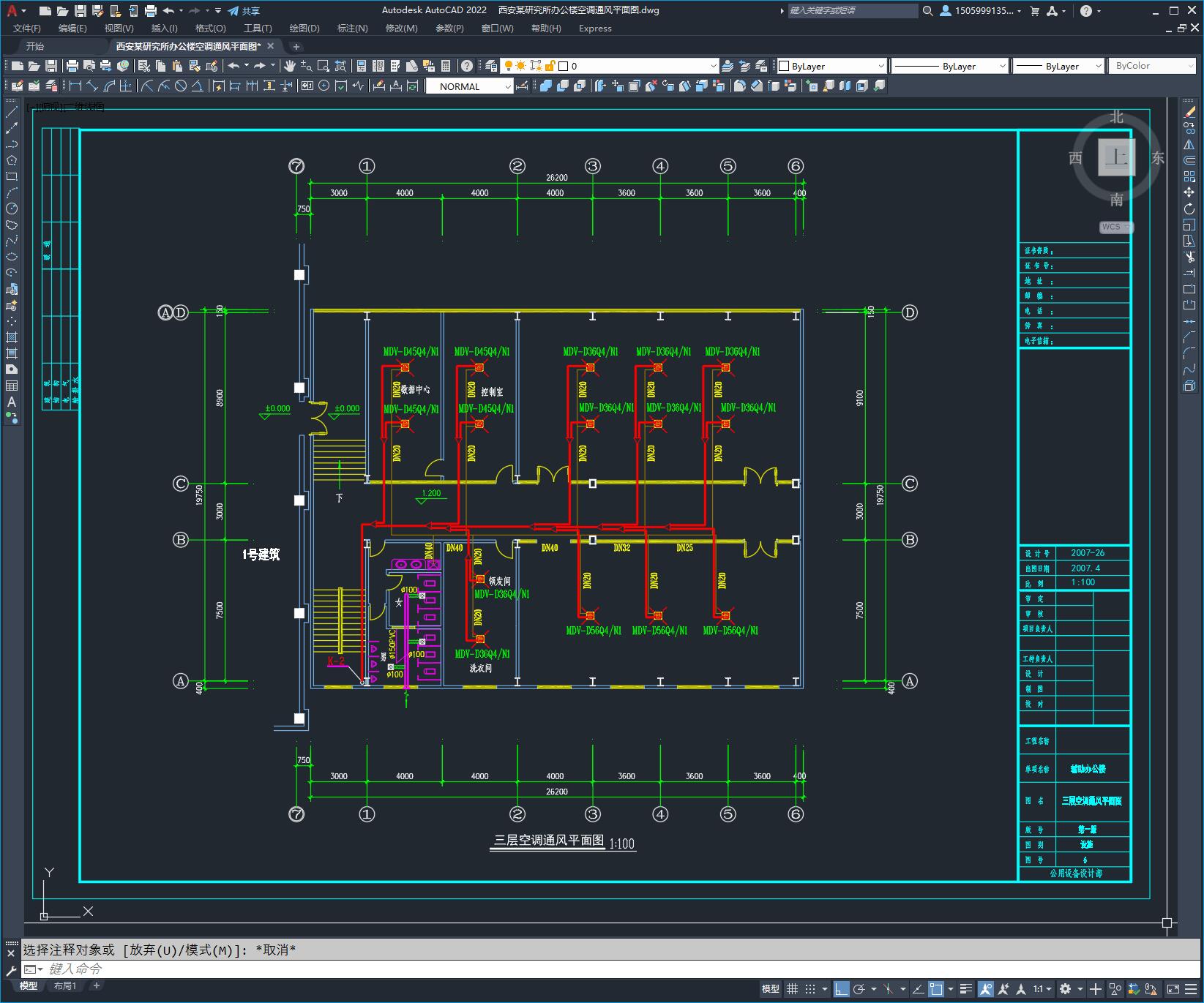This screenshot has width=1204, height=1003.
Task: Select the Move tool in modify toolbar
Action: [x=1189, y=192]
